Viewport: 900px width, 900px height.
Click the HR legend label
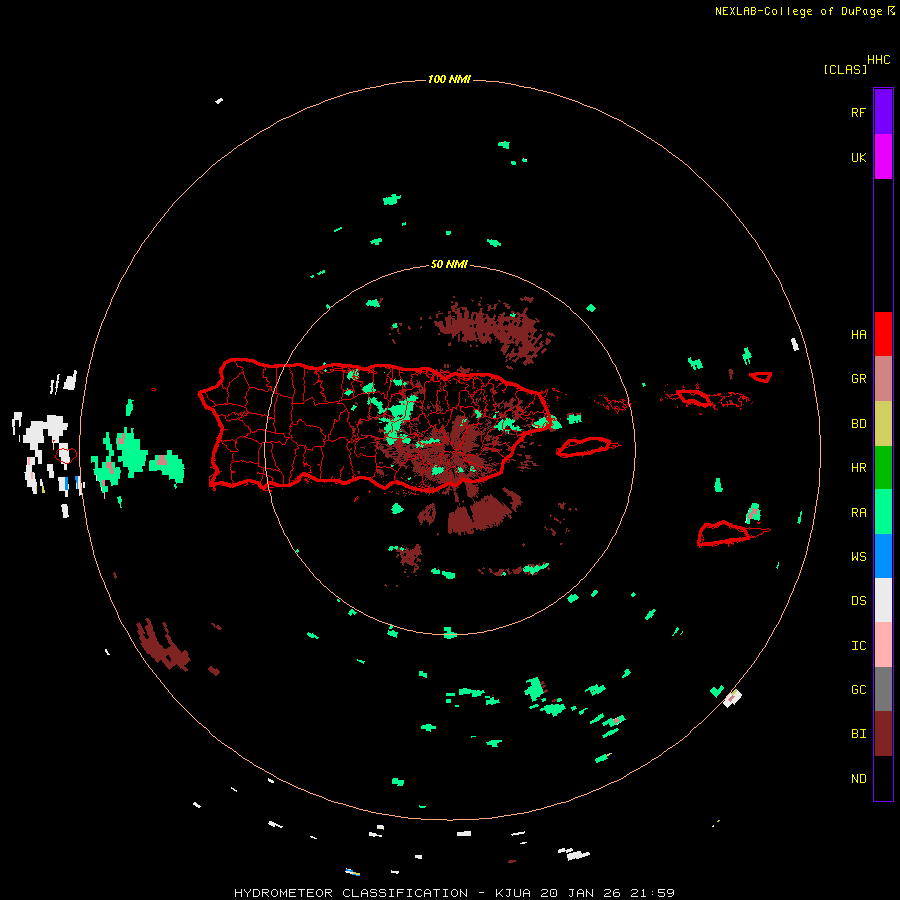pyautogui.click(x=858, y=468)
